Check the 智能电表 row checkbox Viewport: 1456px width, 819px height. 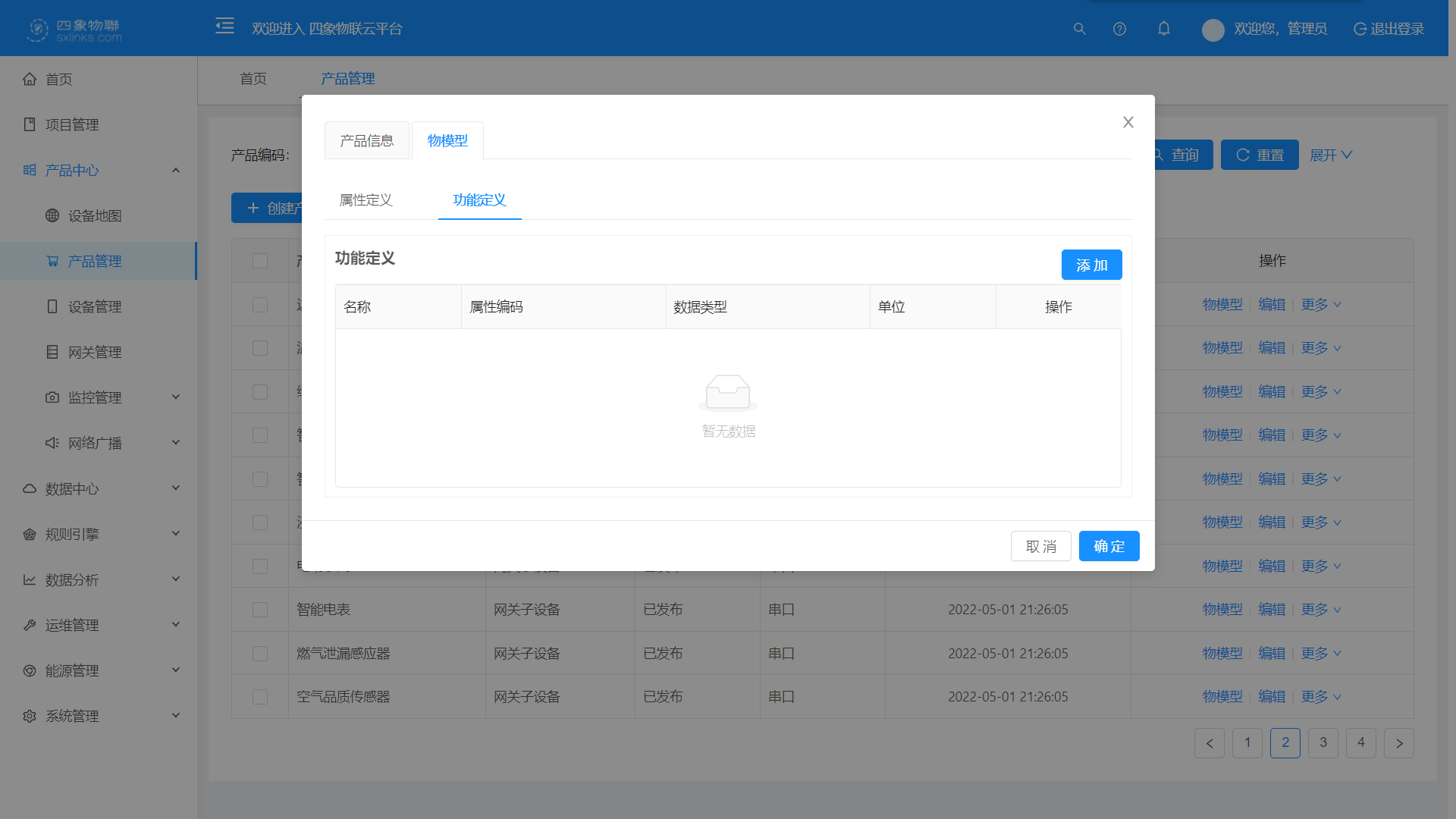tap(260, 609)
